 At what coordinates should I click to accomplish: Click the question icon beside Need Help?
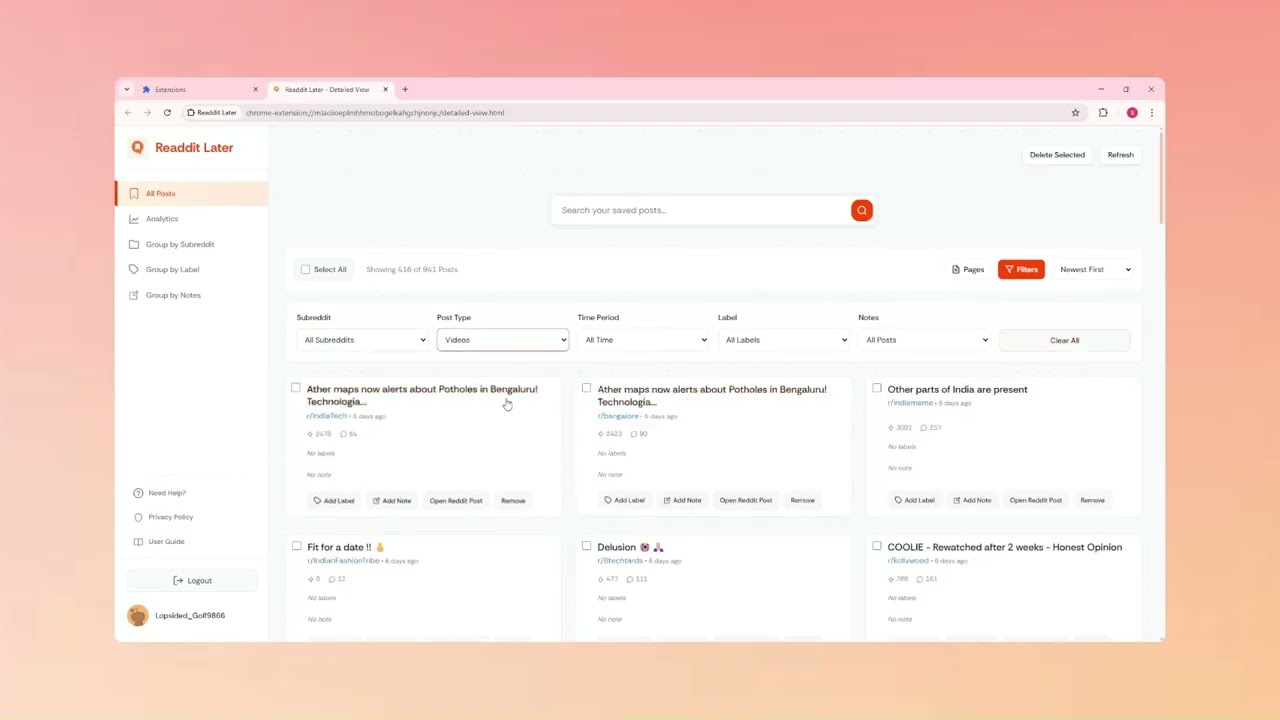point(138,493)
